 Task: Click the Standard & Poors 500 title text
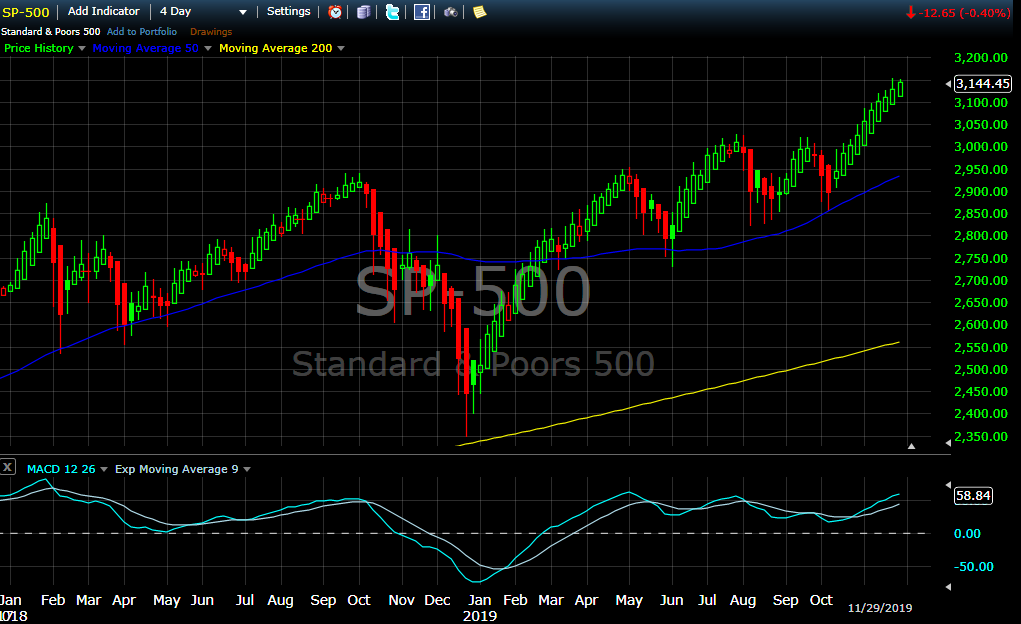coord(50,31)
